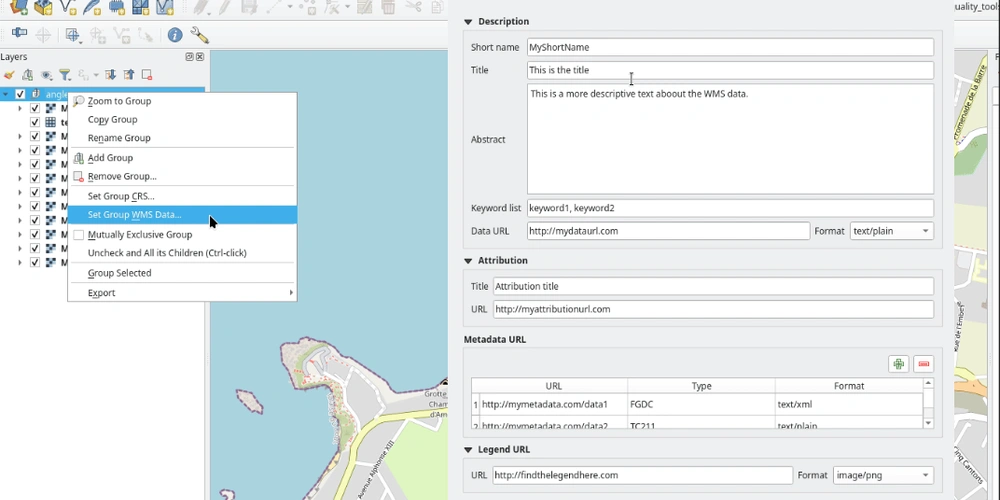Select the TC211 type cell in row 2

(702, 422)
